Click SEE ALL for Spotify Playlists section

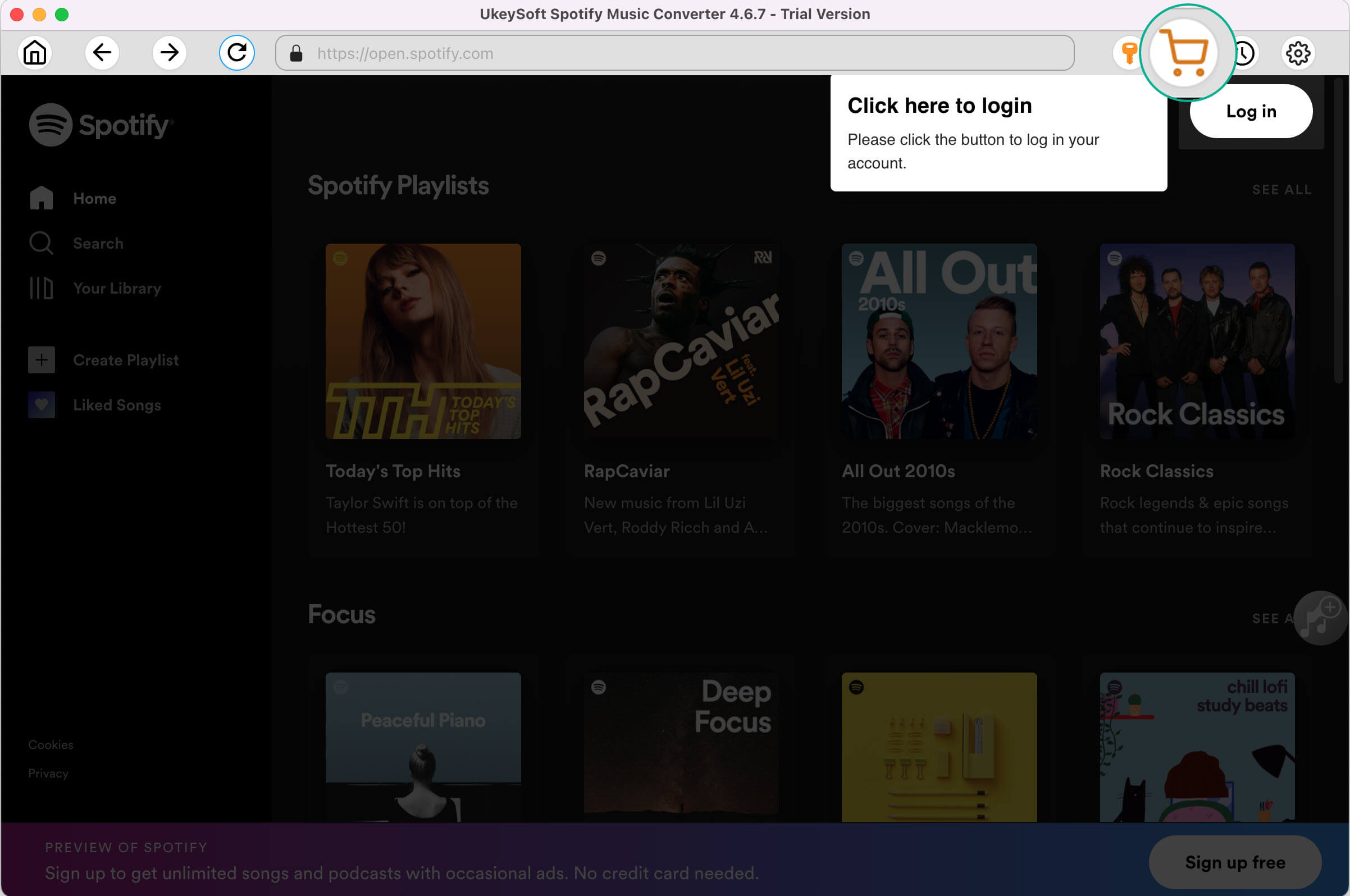1282,190
